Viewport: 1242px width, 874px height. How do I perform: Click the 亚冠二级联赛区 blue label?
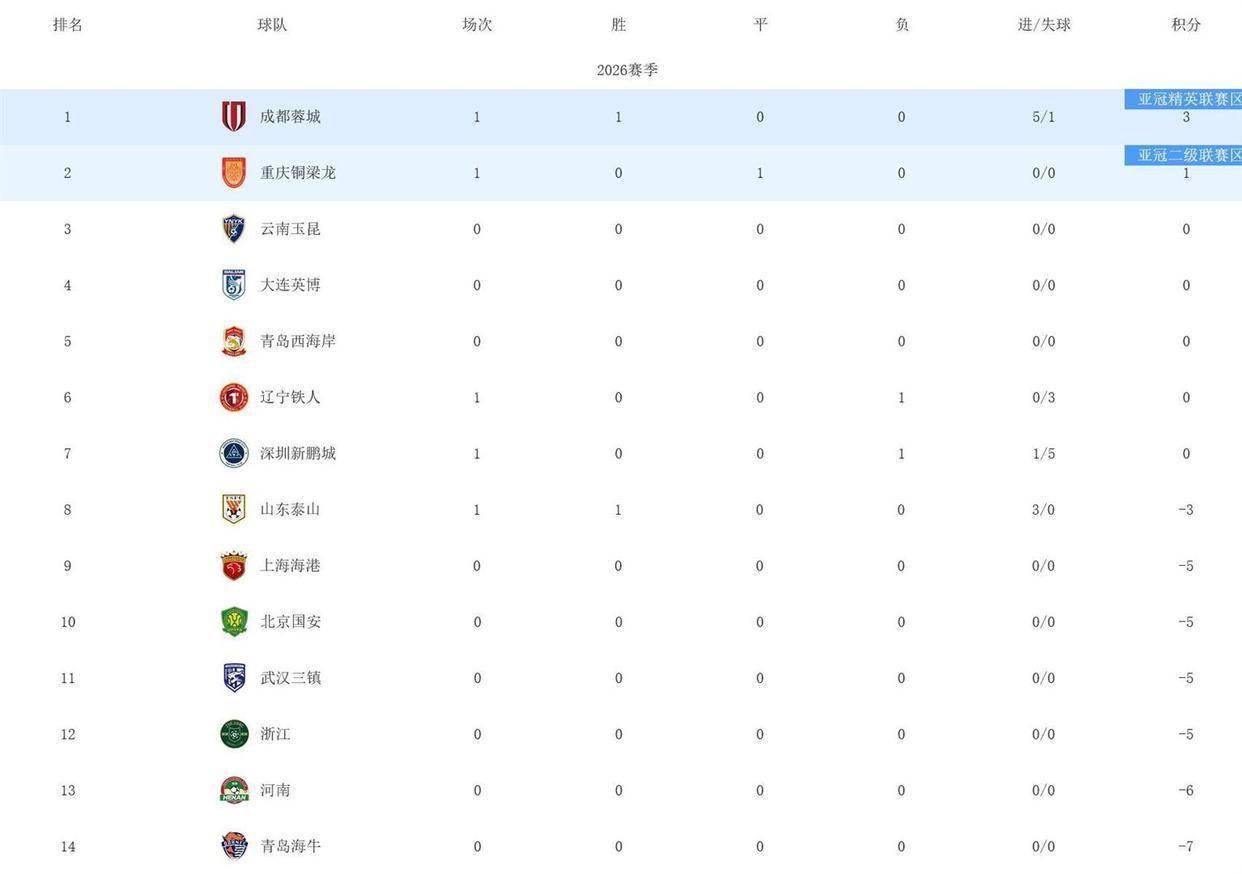[x=1184, y=155]
